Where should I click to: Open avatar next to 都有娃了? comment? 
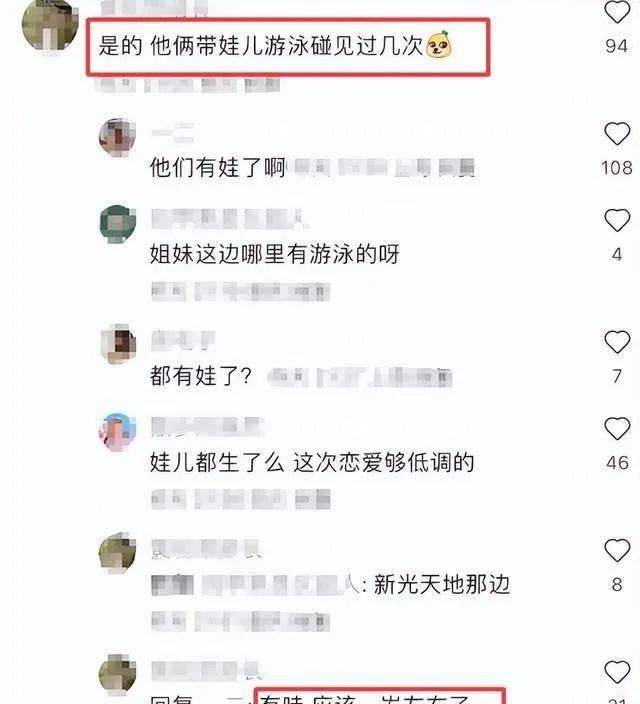coord(117,344)
